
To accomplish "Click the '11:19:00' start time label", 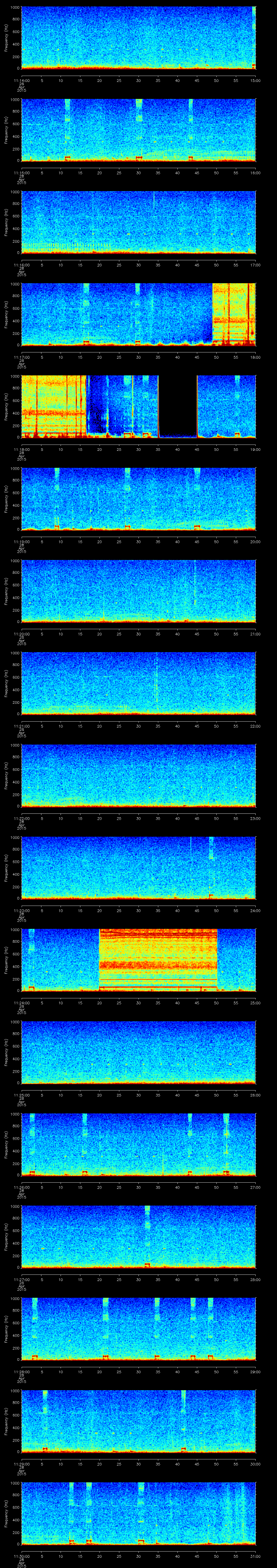I will pos(21,542).
